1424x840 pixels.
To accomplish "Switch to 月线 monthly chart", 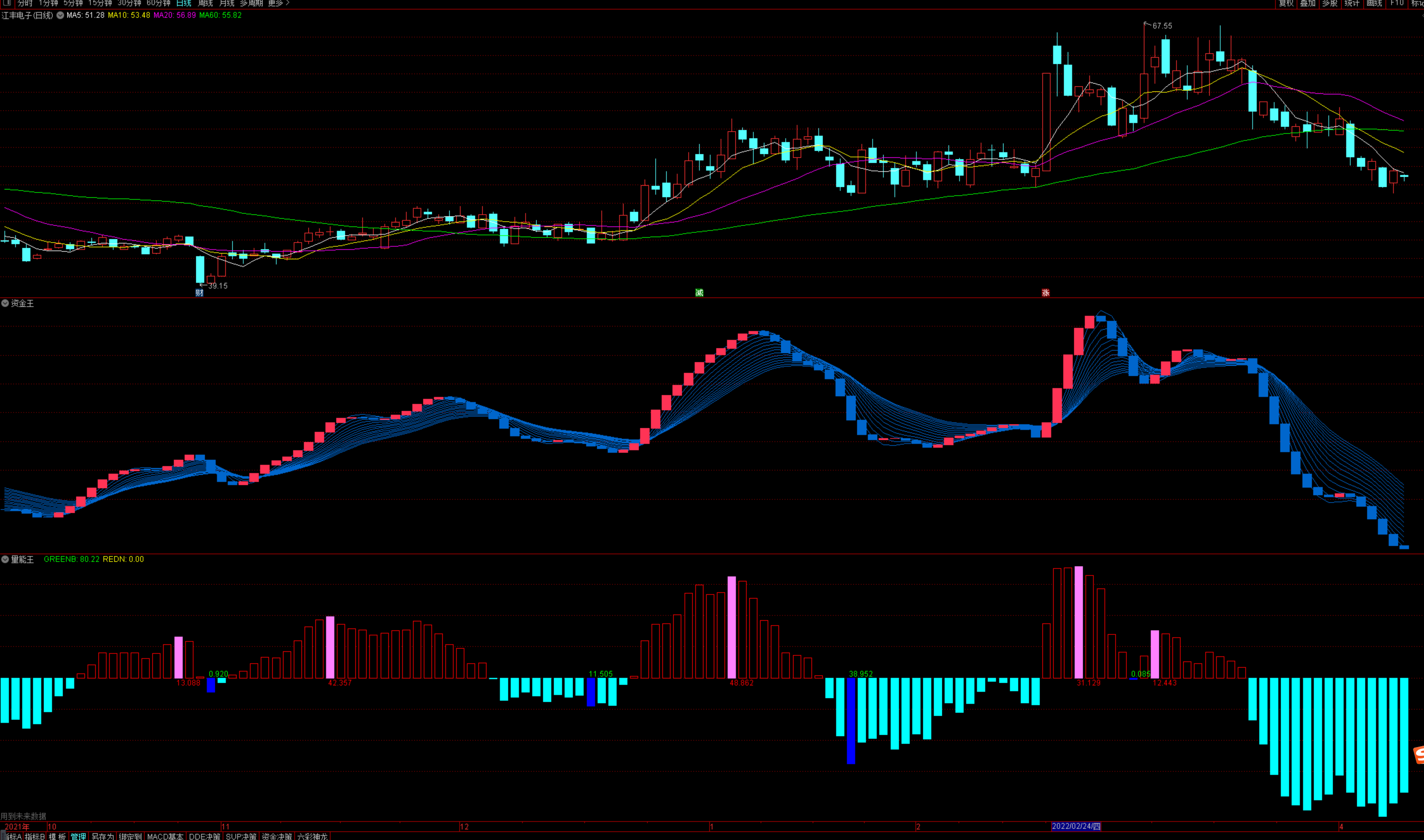I will click(x=227, y=3).
